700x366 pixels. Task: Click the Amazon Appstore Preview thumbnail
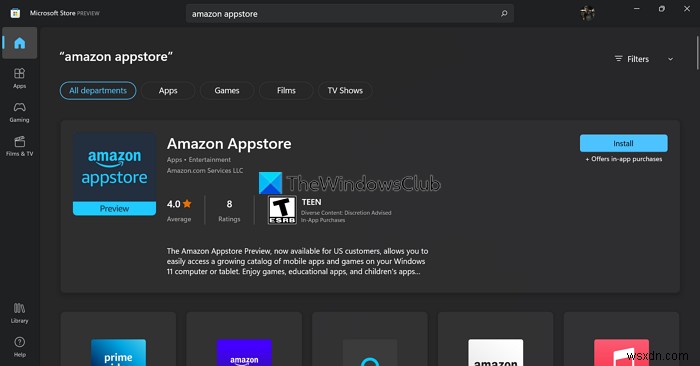114,174
